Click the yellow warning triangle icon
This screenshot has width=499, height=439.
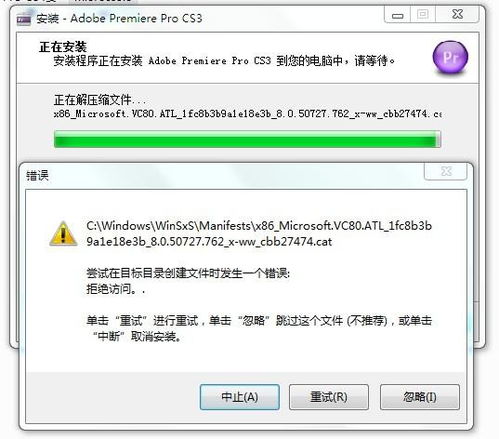click(x=63, y=234)
